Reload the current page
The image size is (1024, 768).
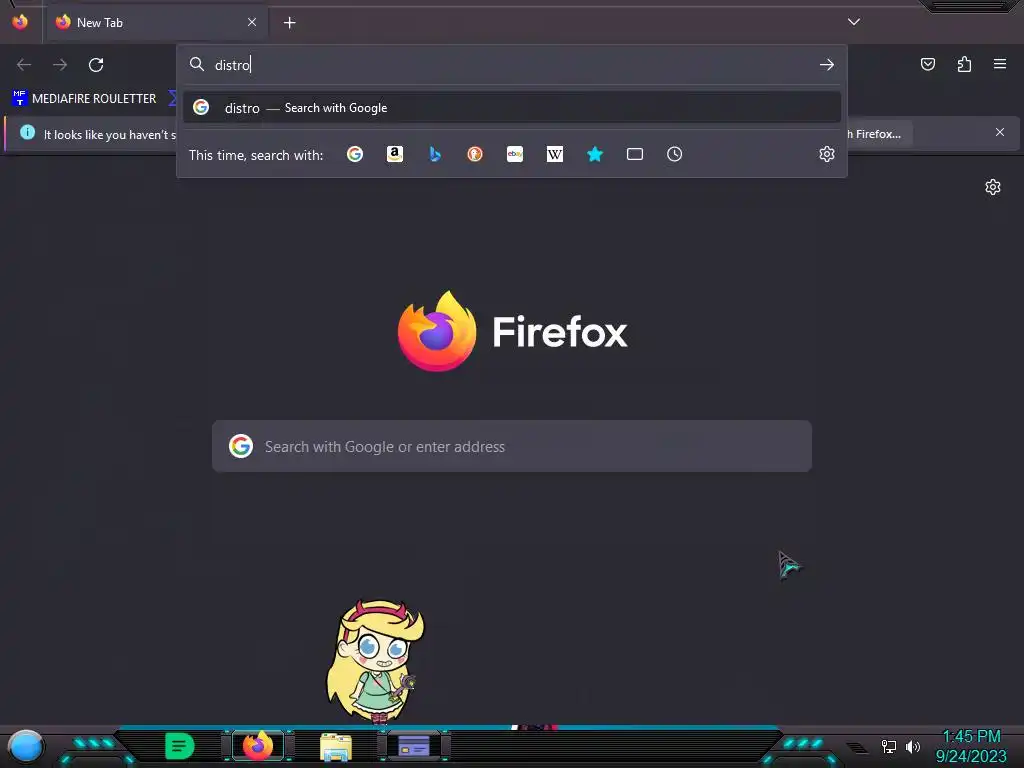[96, 65]
